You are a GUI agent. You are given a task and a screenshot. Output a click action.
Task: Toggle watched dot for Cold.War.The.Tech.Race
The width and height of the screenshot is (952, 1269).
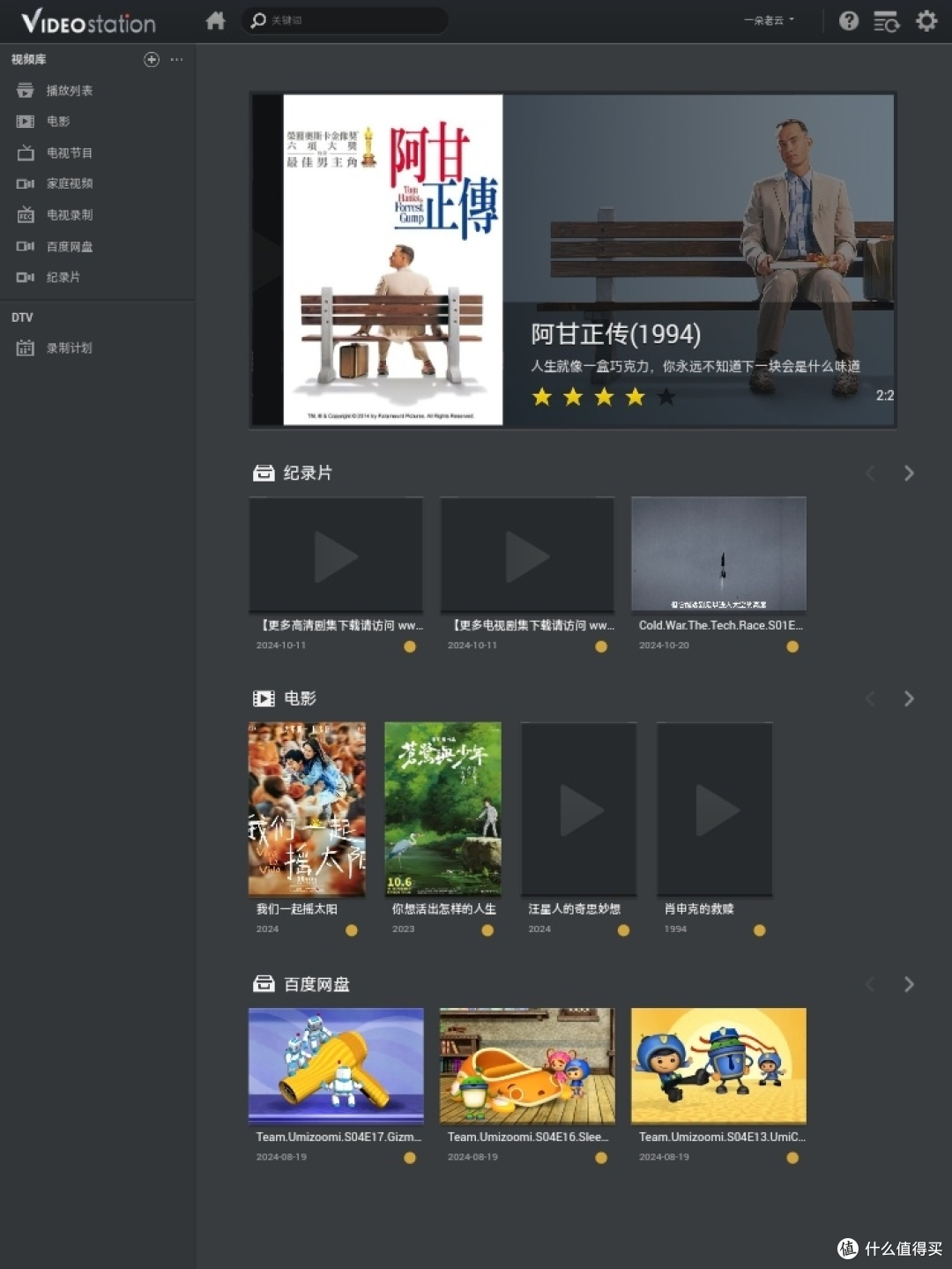tap(792, 646)
